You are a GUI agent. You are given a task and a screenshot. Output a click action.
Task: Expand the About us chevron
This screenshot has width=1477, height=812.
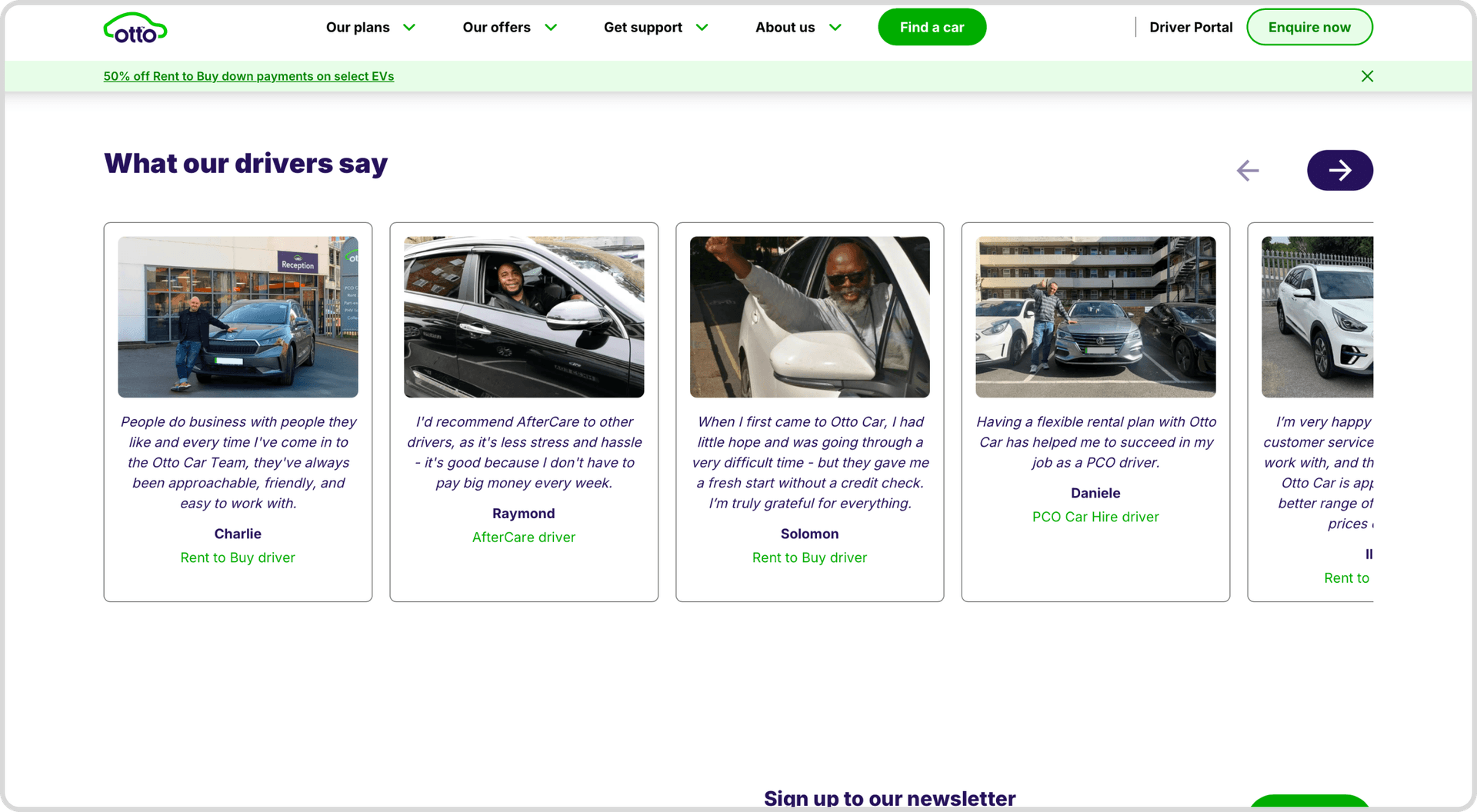point(835,28)
